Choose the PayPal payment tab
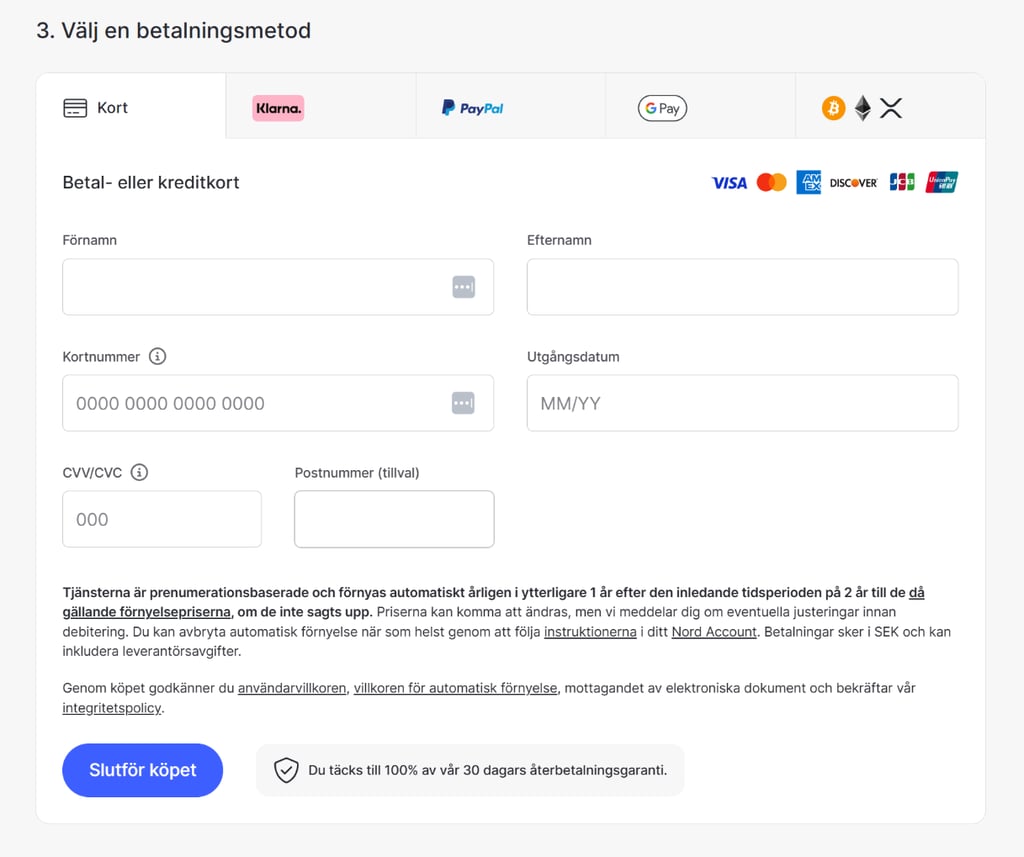Viewport: 1024px width, 857px height. pos(511,106)
